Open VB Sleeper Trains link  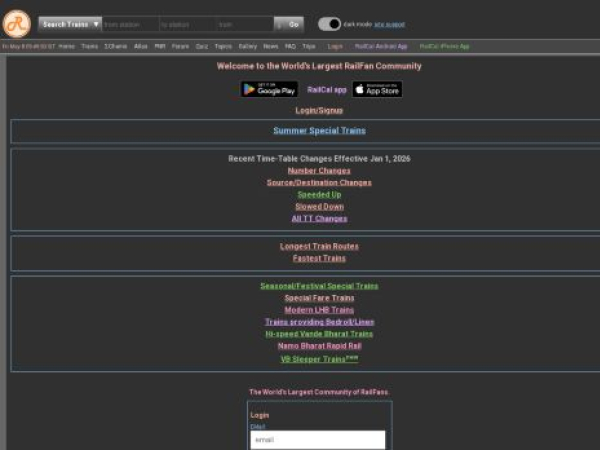[320, 359]
